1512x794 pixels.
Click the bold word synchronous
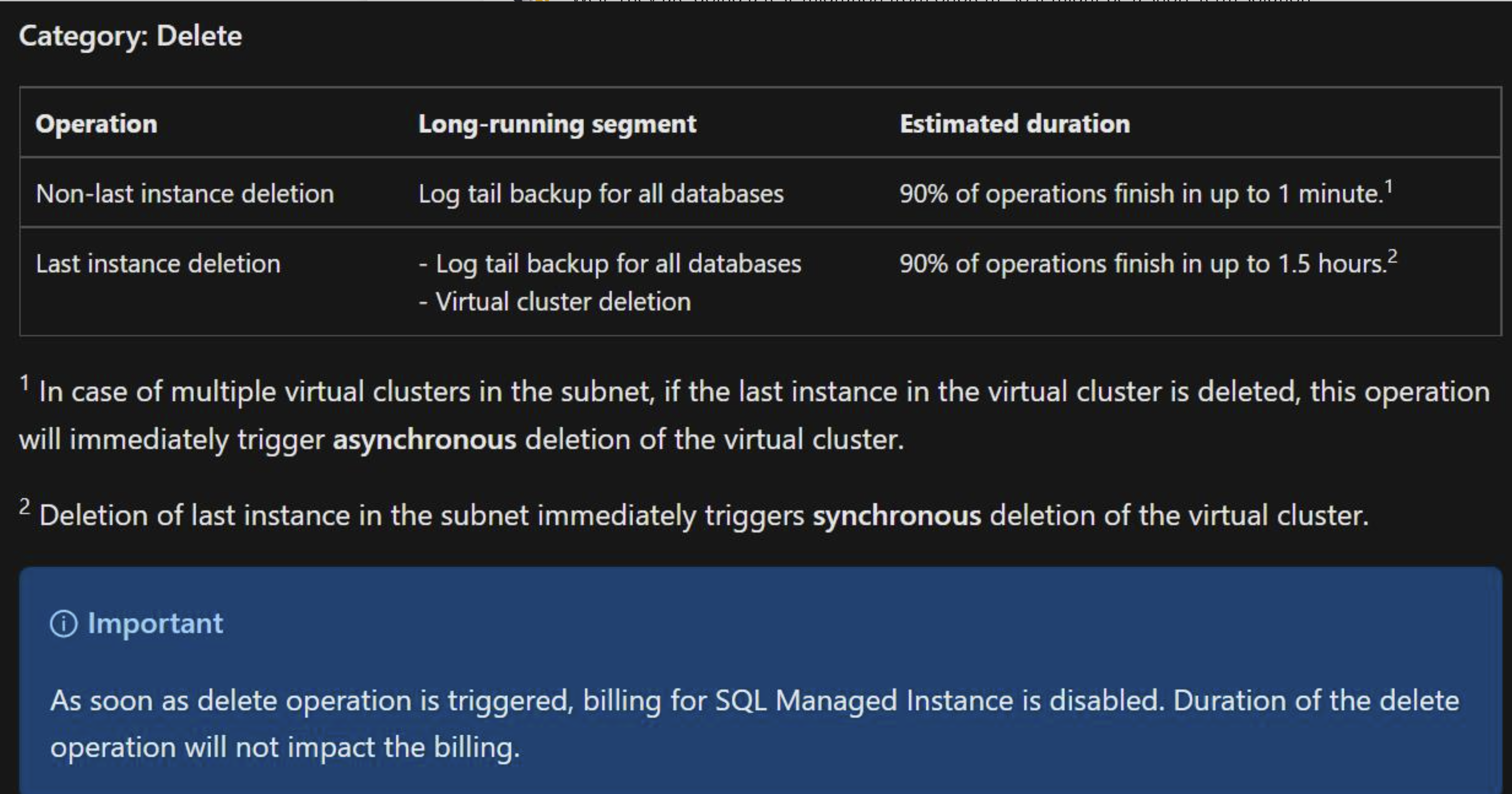[x=896, y=516]
